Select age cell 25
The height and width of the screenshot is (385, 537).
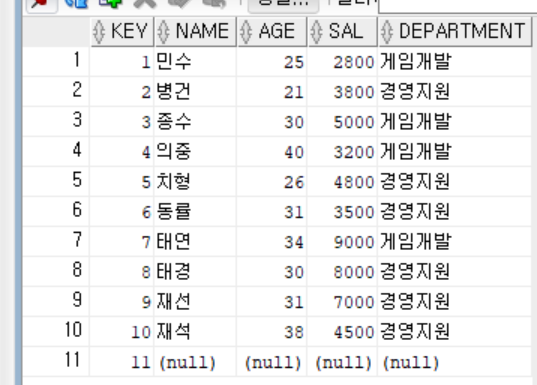point(272,62)
